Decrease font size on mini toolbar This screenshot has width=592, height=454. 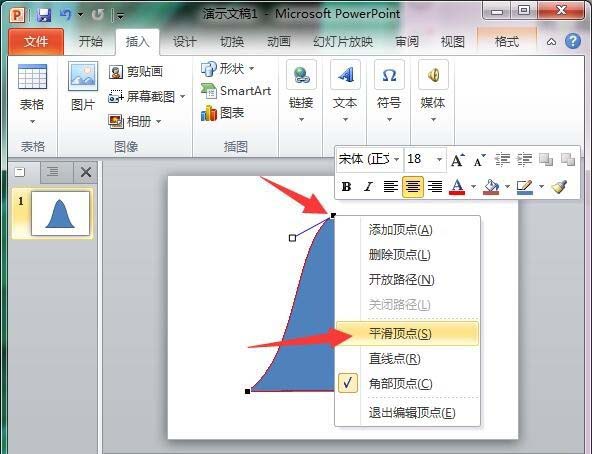coord(479,160)
